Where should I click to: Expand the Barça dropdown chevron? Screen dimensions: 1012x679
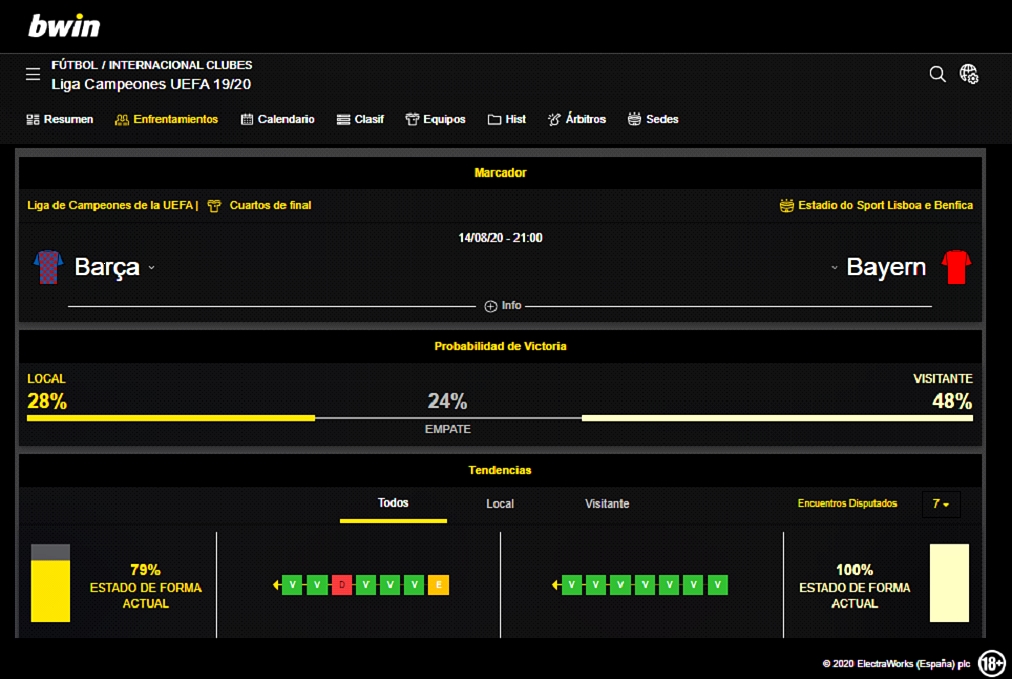point(152,268)
